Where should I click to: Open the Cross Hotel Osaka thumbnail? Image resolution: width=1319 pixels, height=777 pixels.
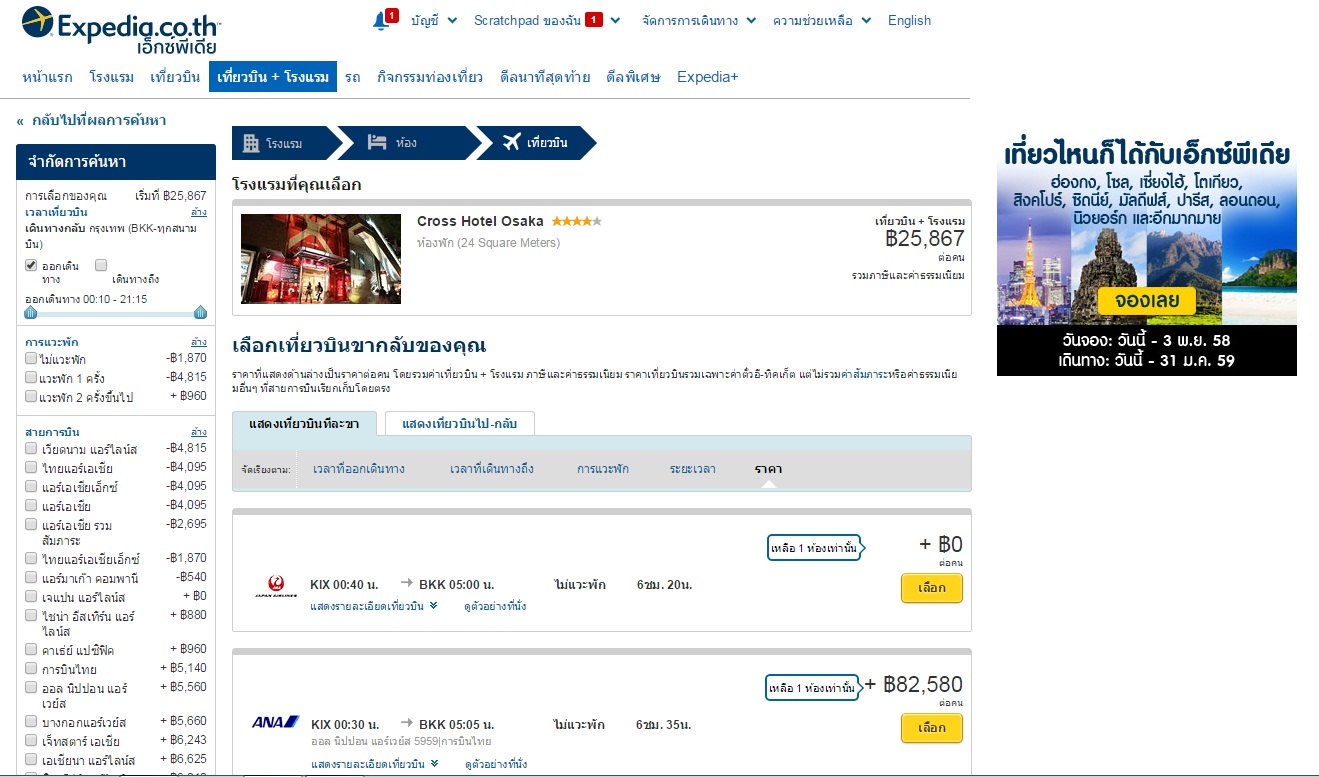point(321,259)
